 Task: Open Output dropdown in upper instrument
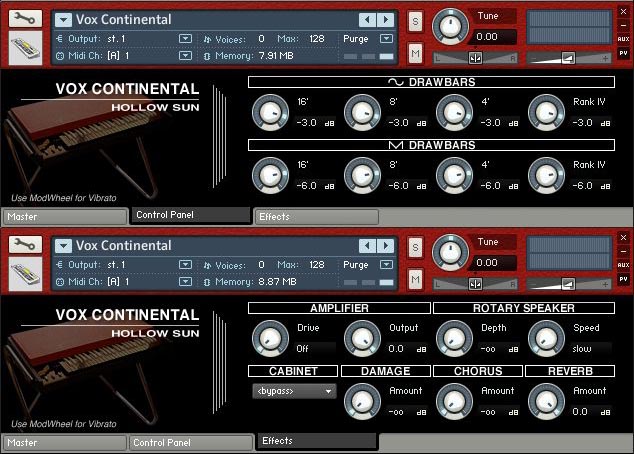185,38
